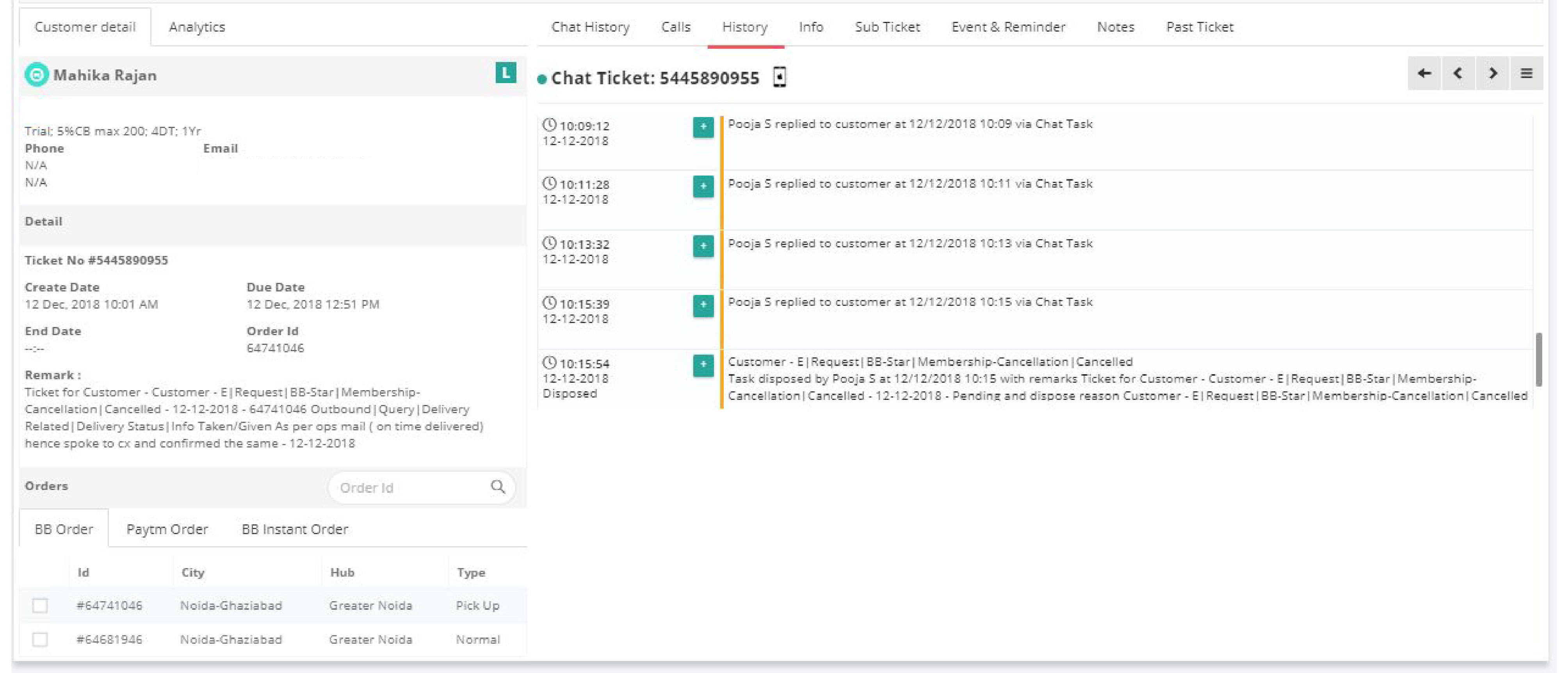Switch to the BB Instant Order tab

tap(295, 529)
